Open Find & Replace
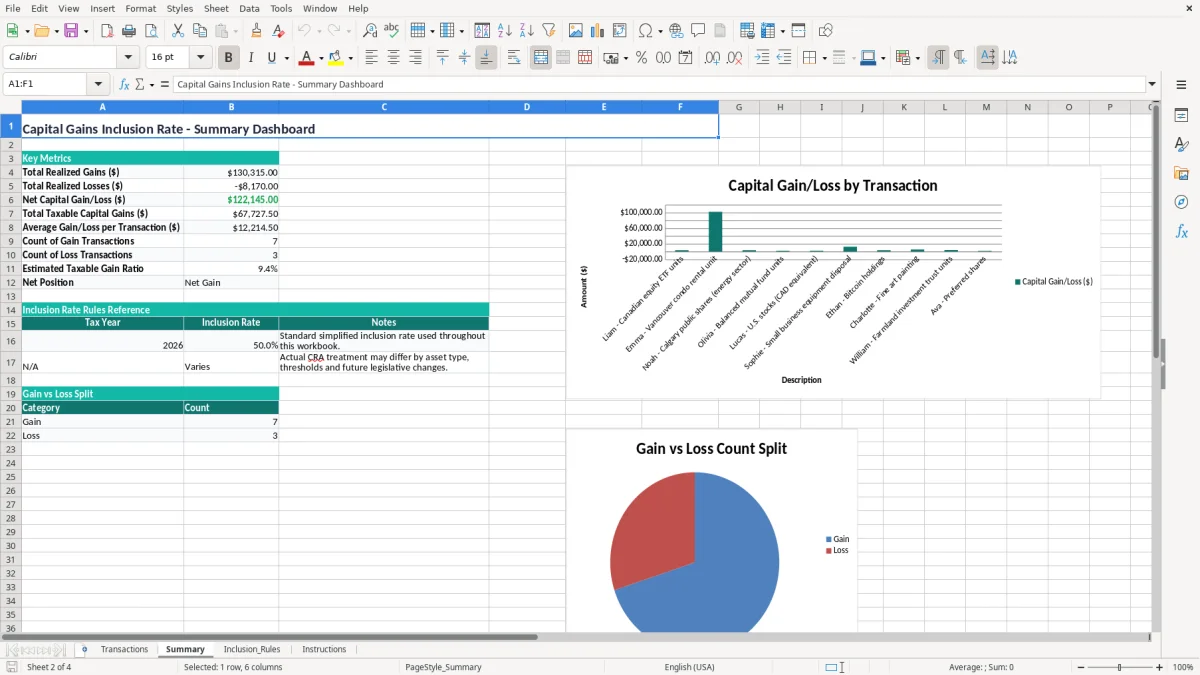This screenshot has height=675, width=1200. (x=370, y=31)
